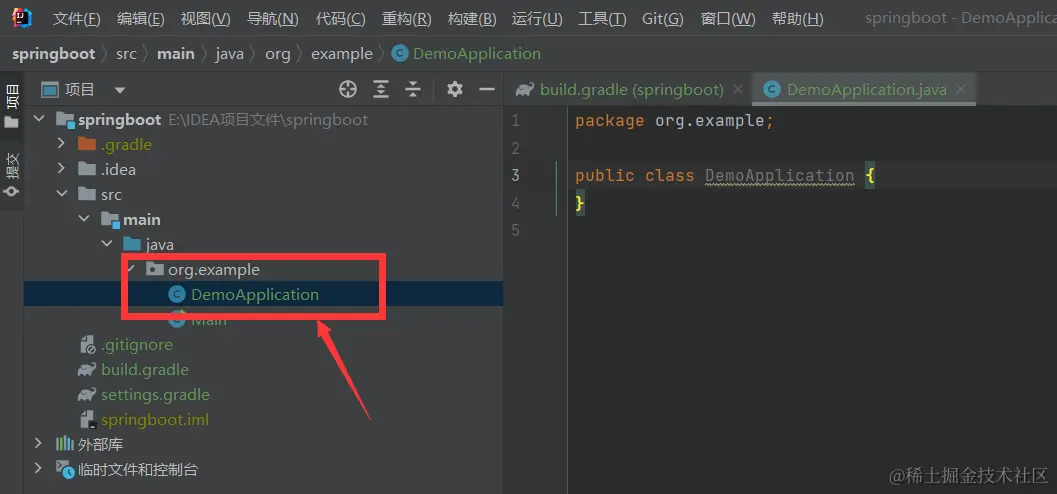Click the collapse all icon
1057x494 pixels.
click(413, 89)
